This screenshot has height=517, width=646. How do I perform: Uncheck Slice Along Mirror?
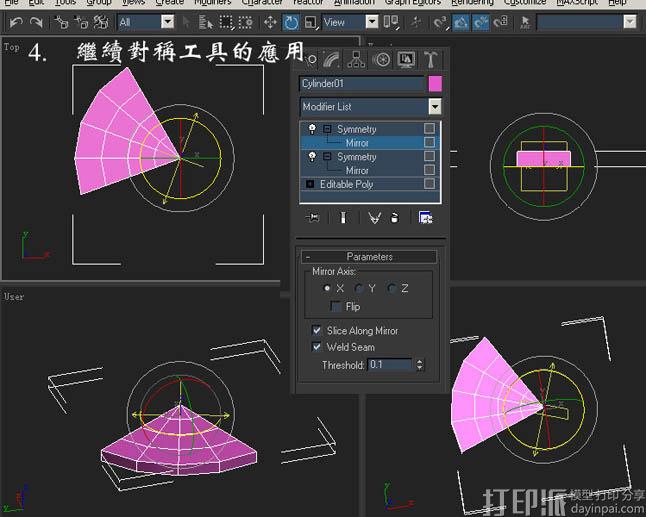point(318,330)
